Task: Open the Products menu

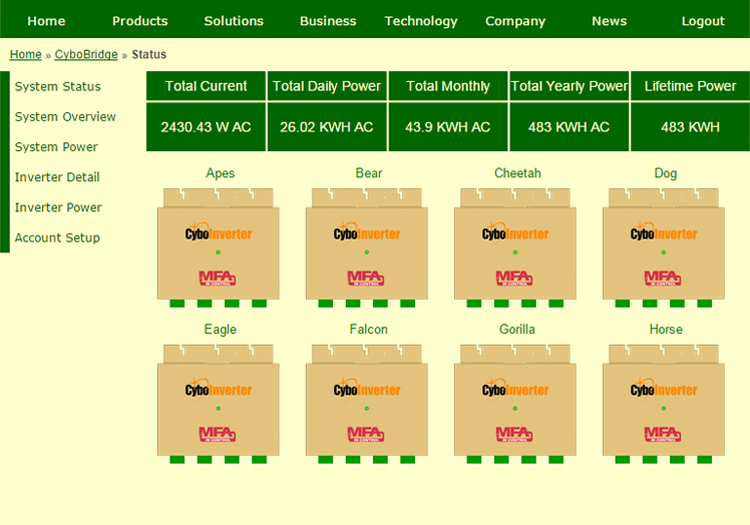Action: pos(140,21)
